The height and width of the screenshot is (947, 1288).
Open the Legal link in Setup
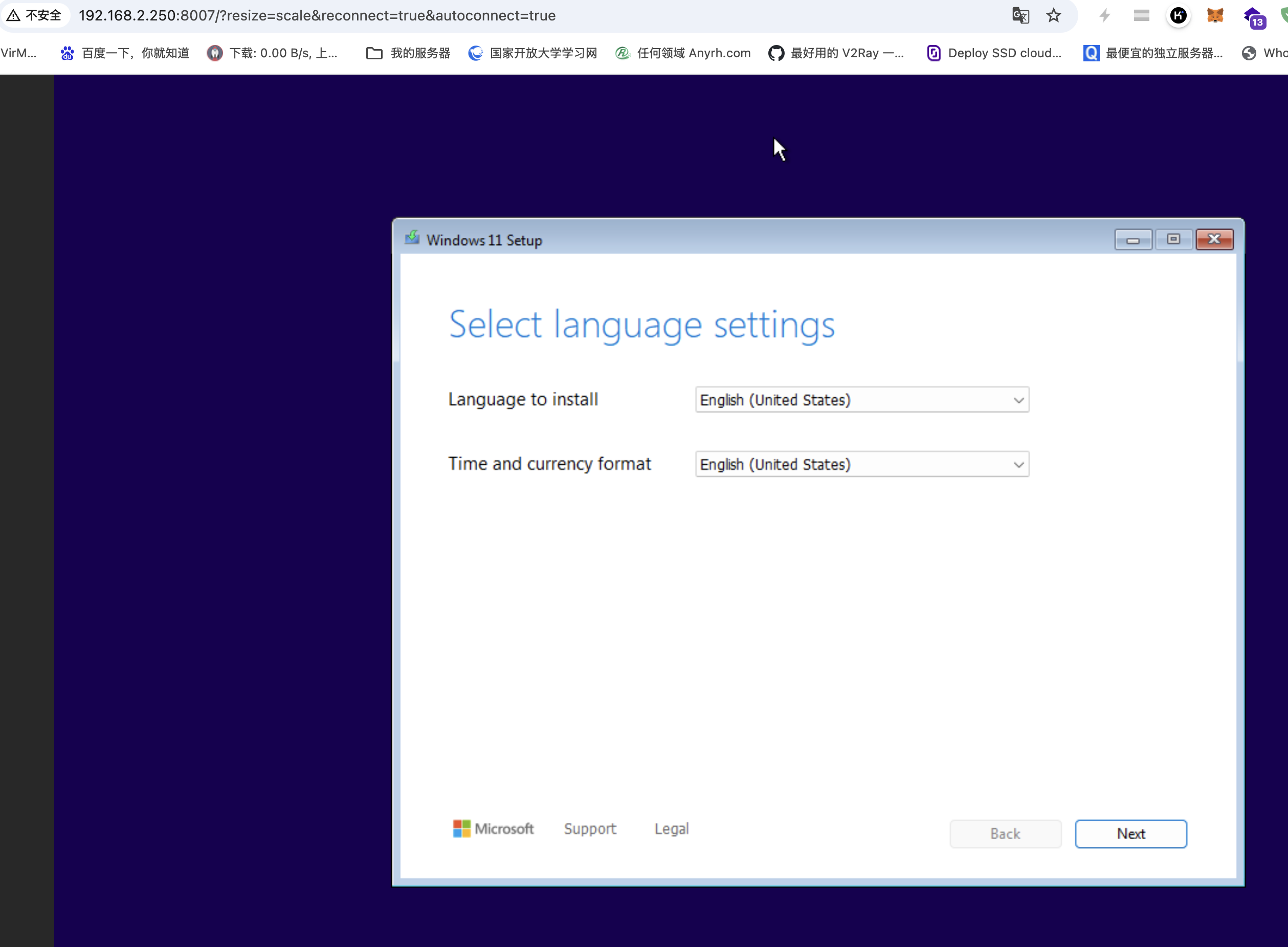pos(672,829)
